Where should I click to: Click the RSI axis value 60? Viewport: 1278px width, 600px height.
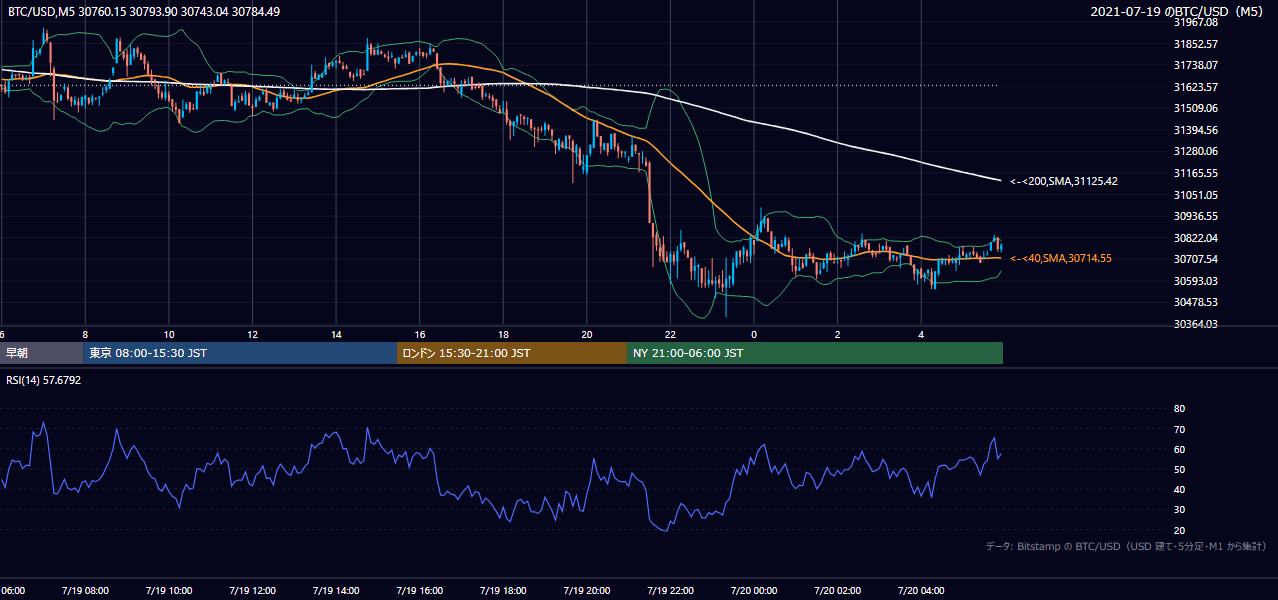click(x=1179, y=449)
